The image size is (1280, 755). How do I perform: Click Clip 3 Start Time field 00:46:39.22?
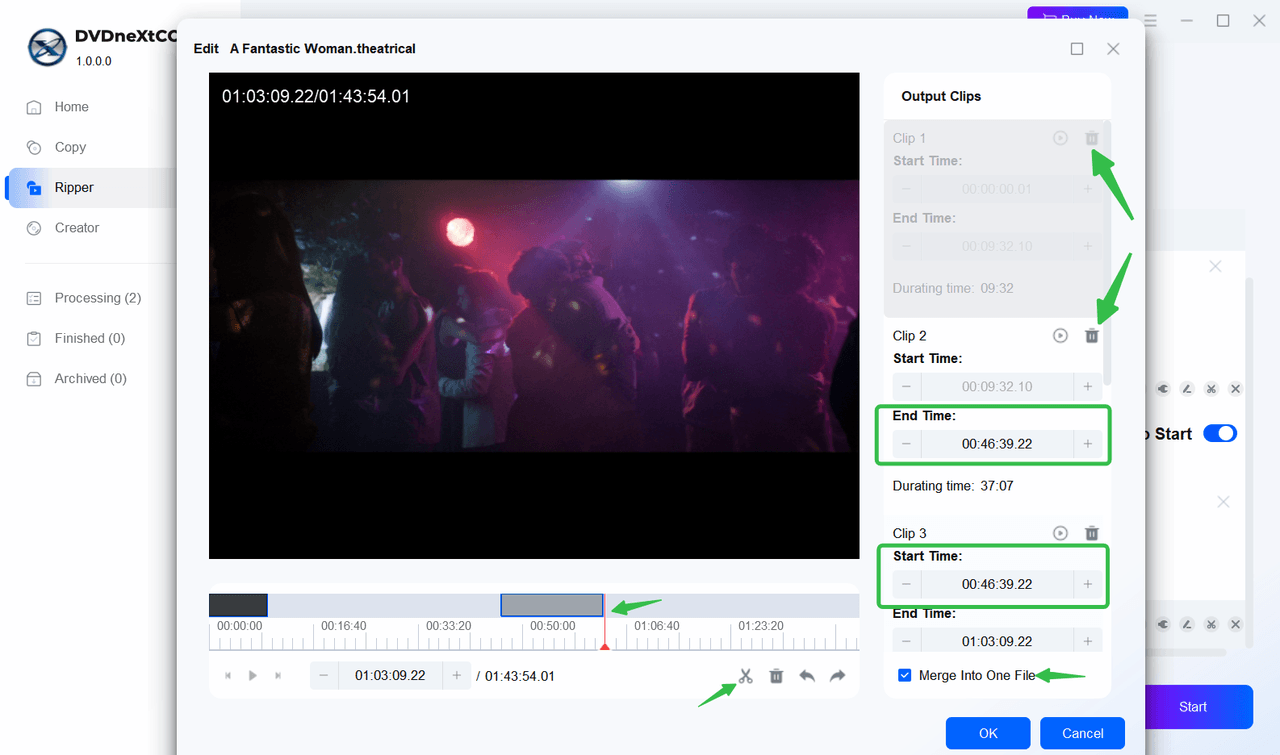997,584
